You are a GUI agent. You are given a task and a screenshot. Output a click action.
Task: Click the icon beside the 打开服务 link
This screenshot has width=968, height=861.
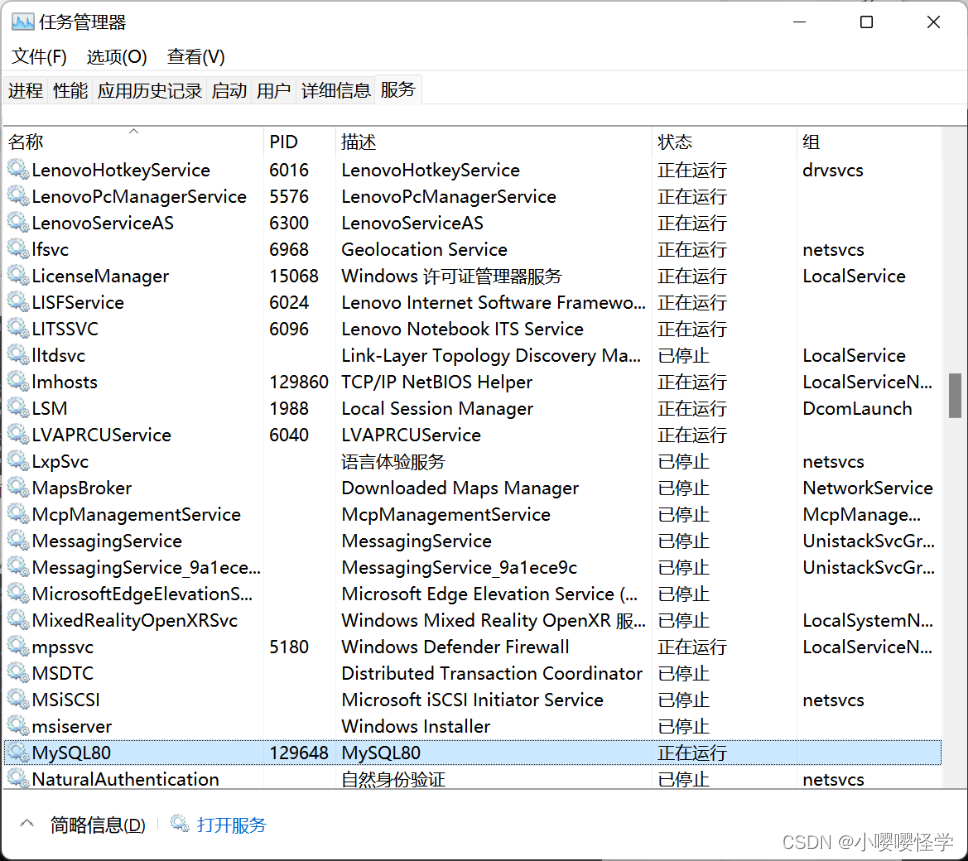point(180,824)
